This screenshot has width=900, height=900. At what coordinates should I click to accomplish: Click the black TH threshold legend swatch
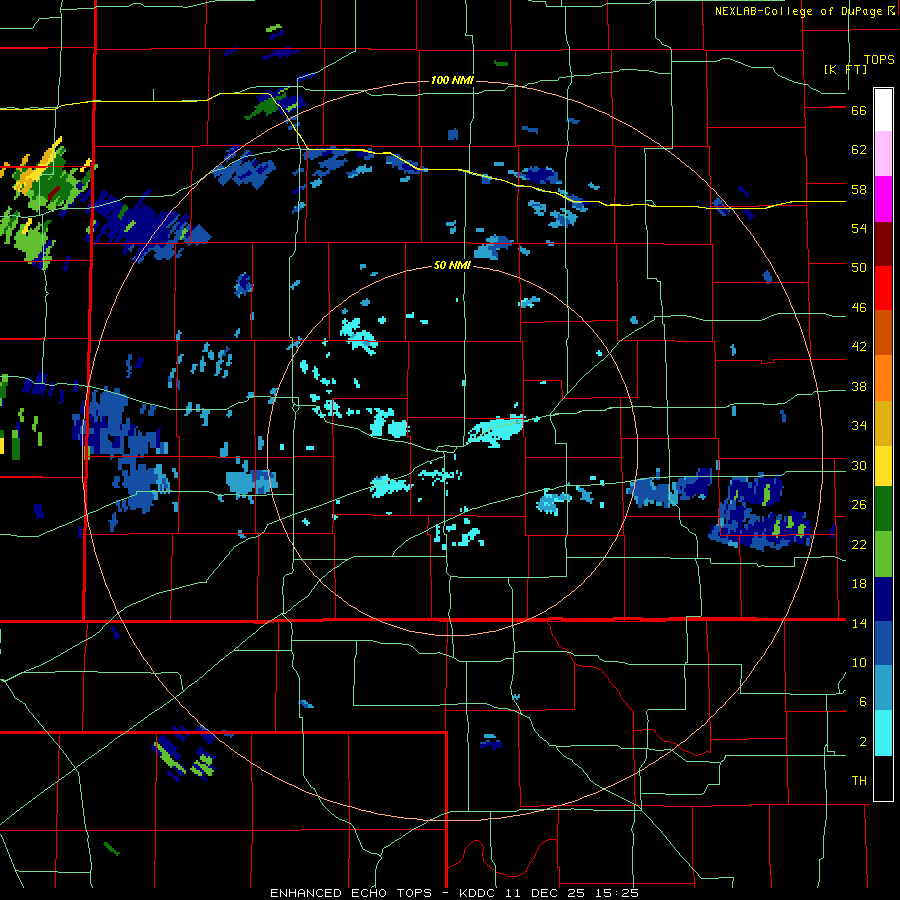click(883, 778)
